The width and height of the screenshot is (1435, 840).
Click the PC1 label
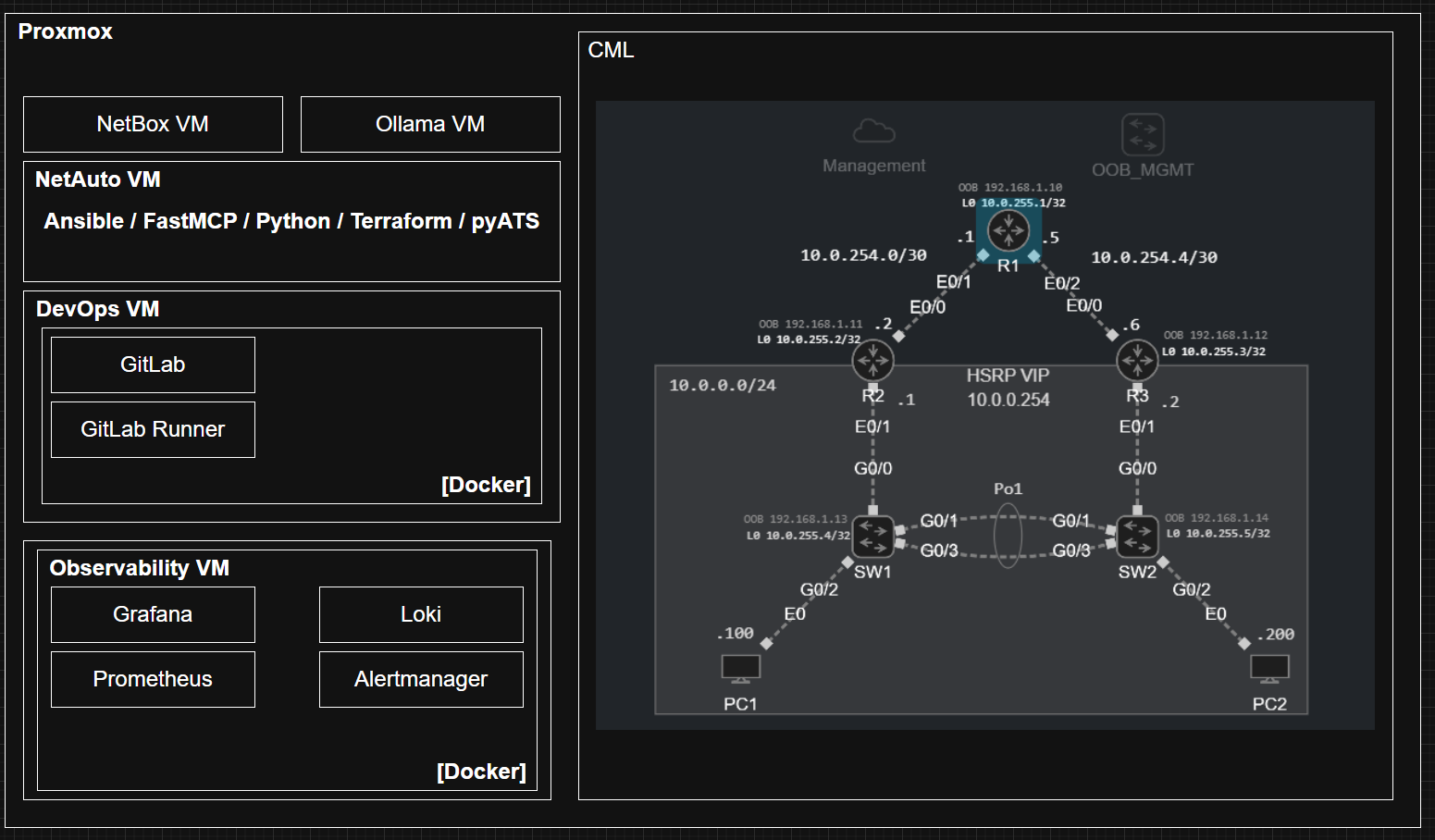coord(740,704)
